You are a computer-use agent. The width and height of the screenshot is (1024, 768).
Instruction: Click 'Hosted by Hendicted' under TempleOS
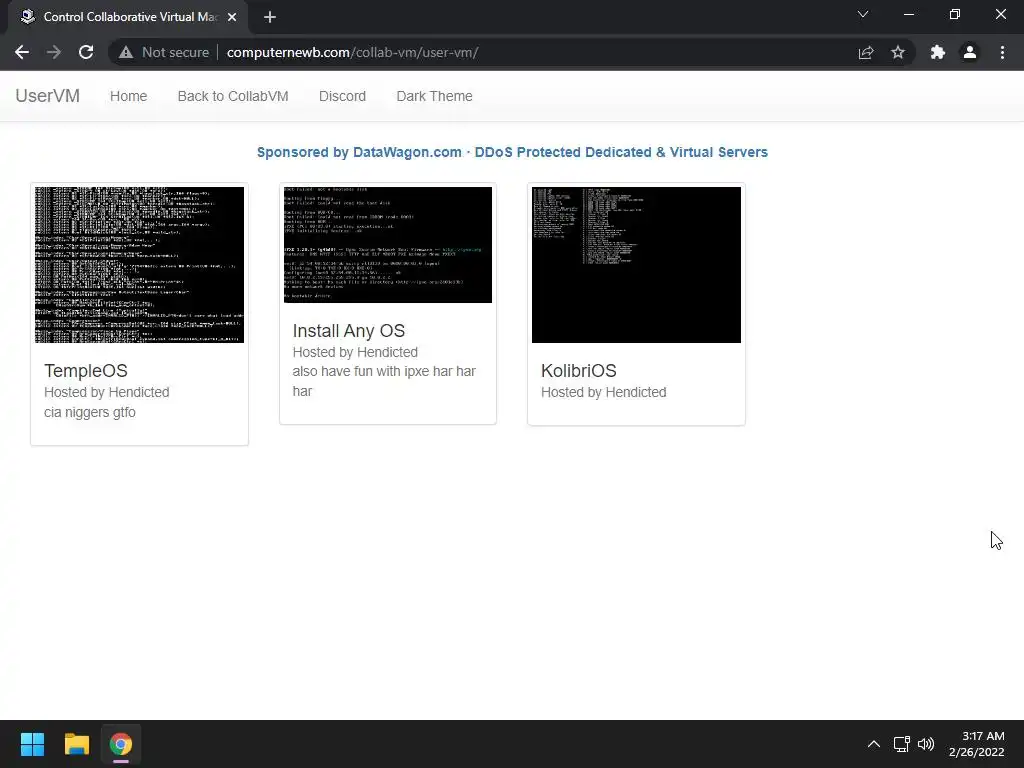point(106,392)
